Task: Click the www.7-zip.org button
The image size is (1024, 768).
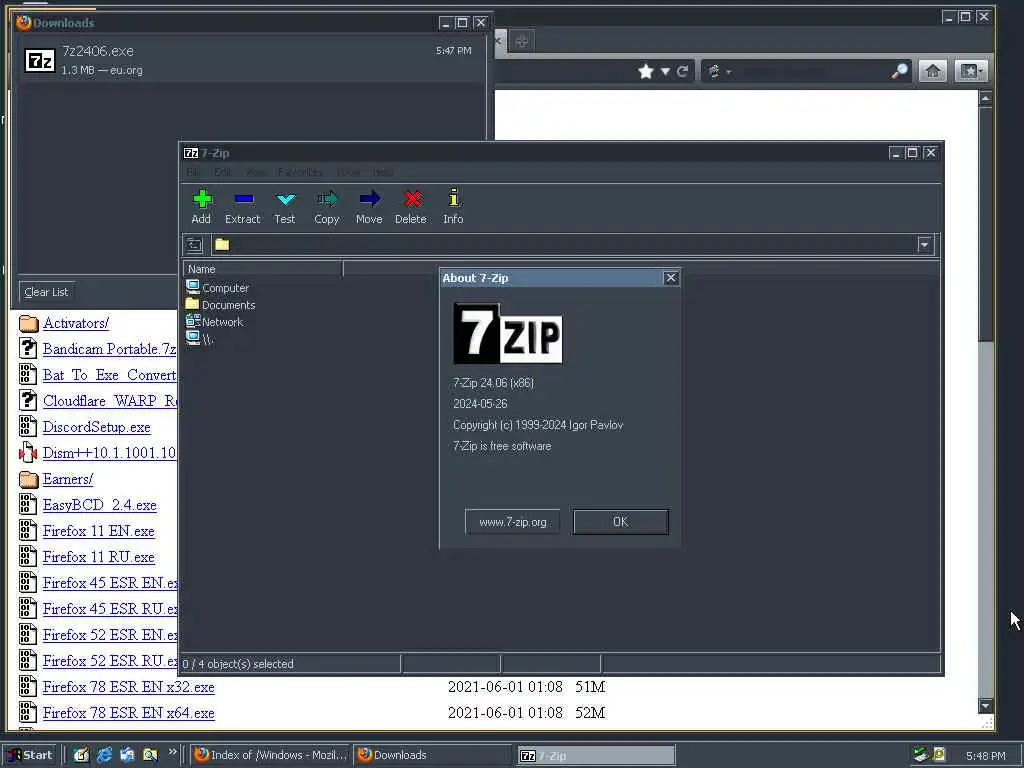Action: tap(513, 522)
